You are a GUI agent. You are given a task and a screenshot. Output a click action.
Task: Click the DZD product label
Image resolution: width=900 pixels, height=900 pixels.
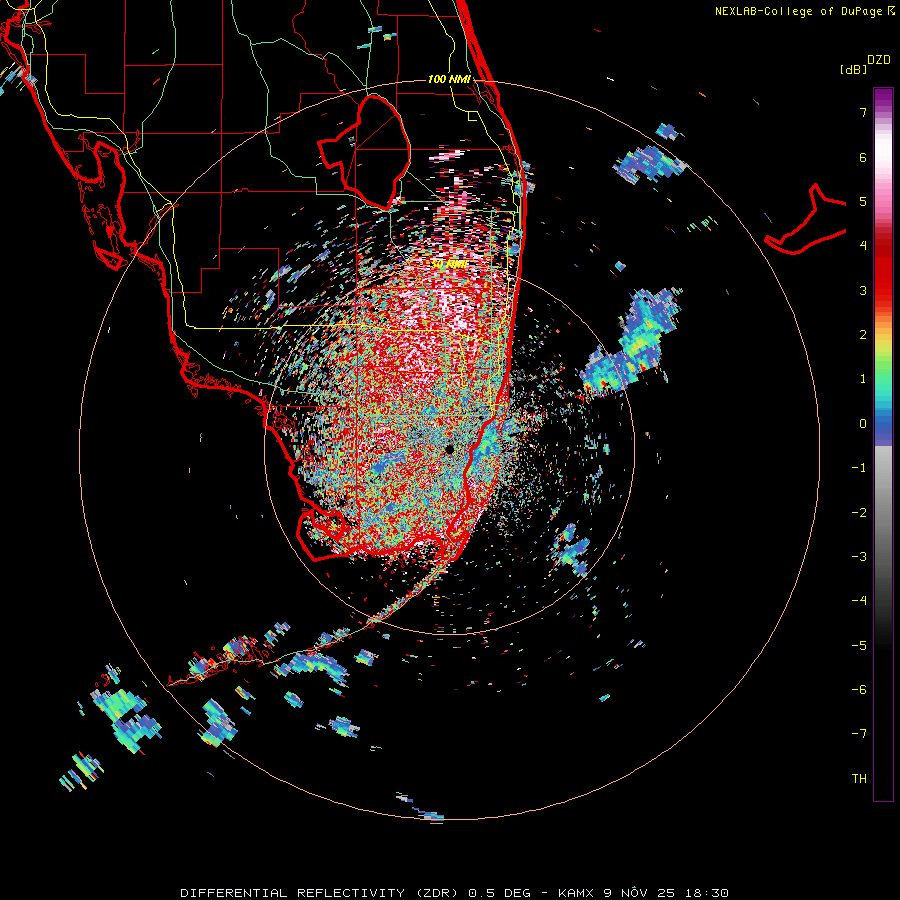pyautogui.click(x=879, y=60)
